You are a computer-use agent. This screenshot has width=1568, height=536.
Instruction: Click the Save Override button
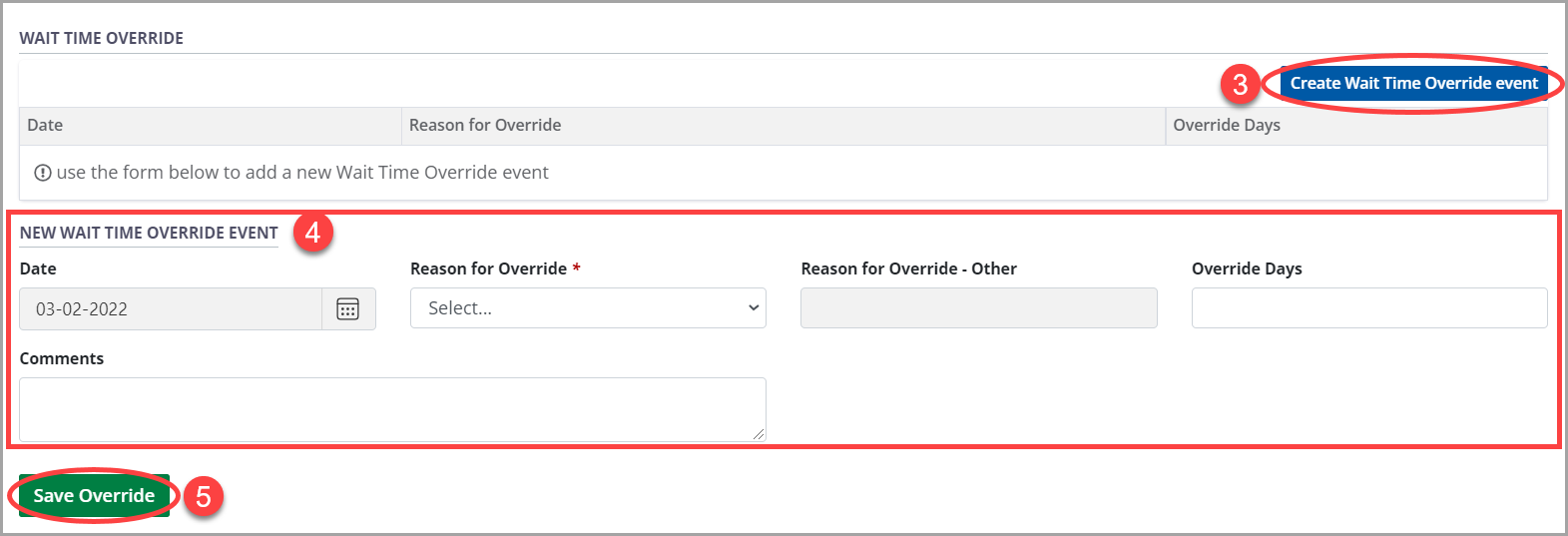click(94, 496)
